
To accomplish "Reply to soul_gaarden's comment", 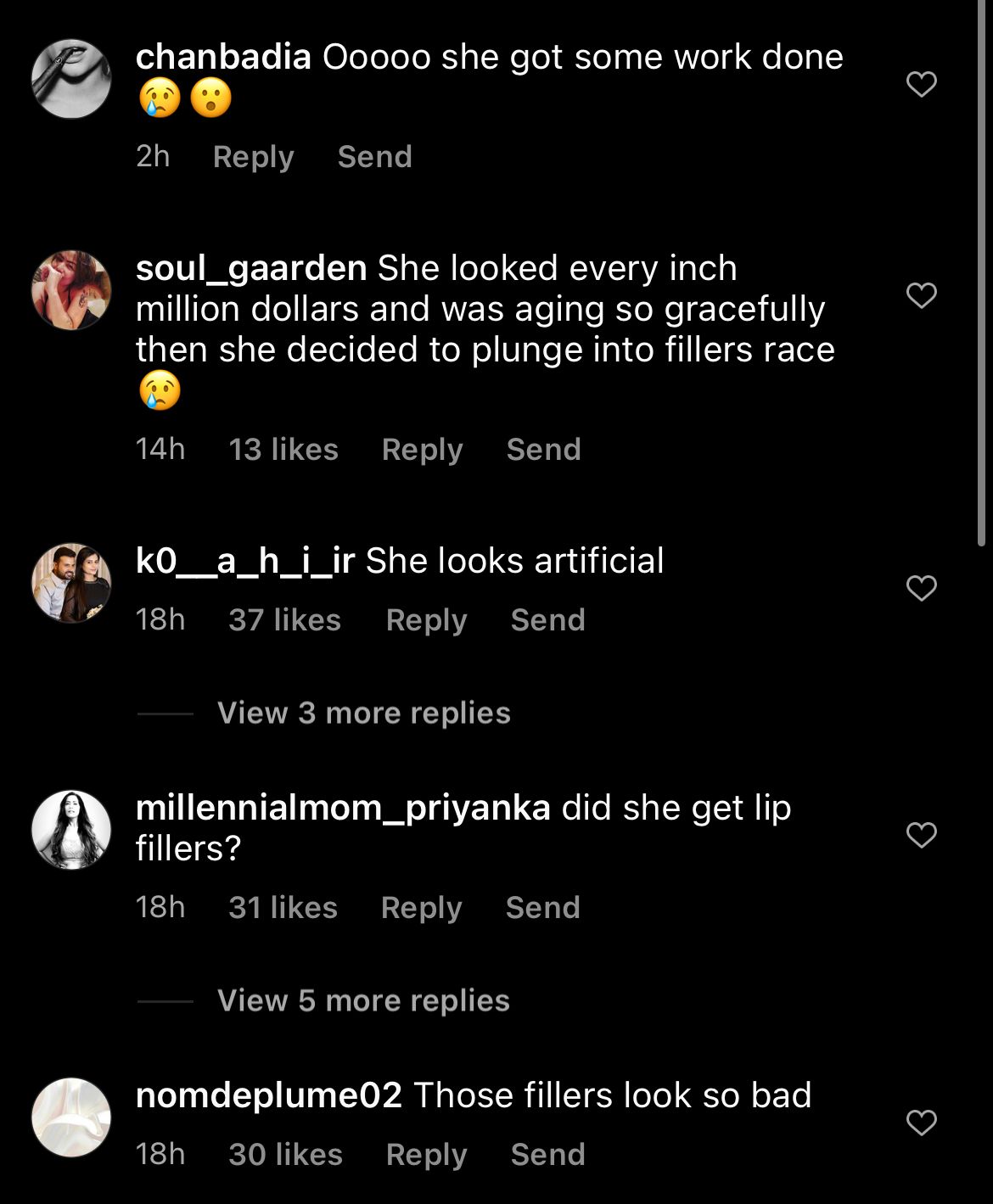I will click(x=422, y=450).
